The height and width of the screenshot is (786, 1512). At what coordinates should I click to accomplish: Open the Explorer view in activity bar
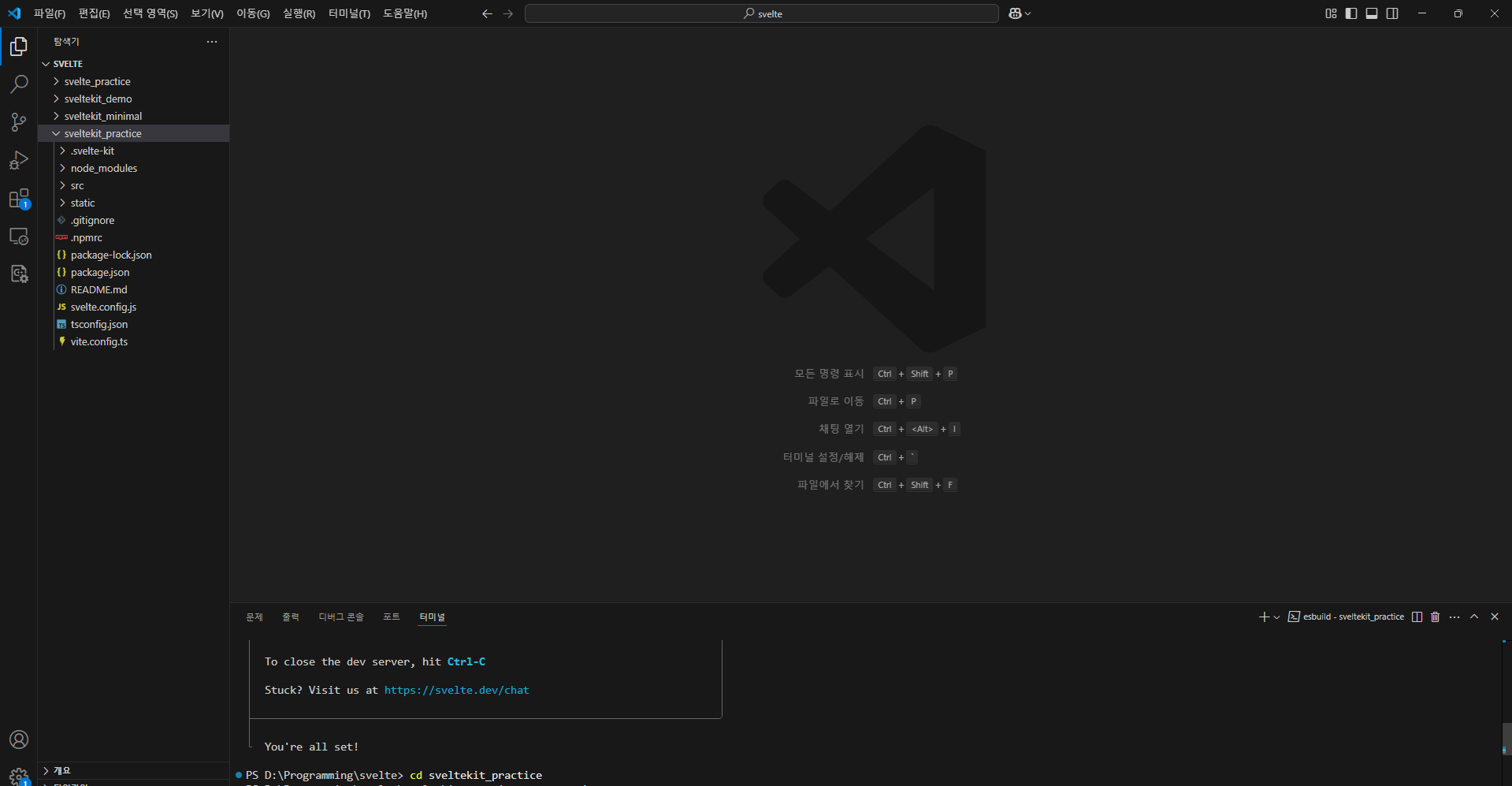[19, 47]
